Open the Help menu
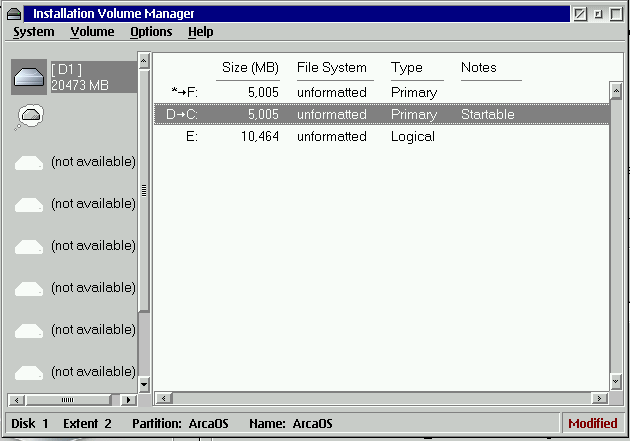The width and height of the screenshot is (630, 441). (x=201, y=32)
